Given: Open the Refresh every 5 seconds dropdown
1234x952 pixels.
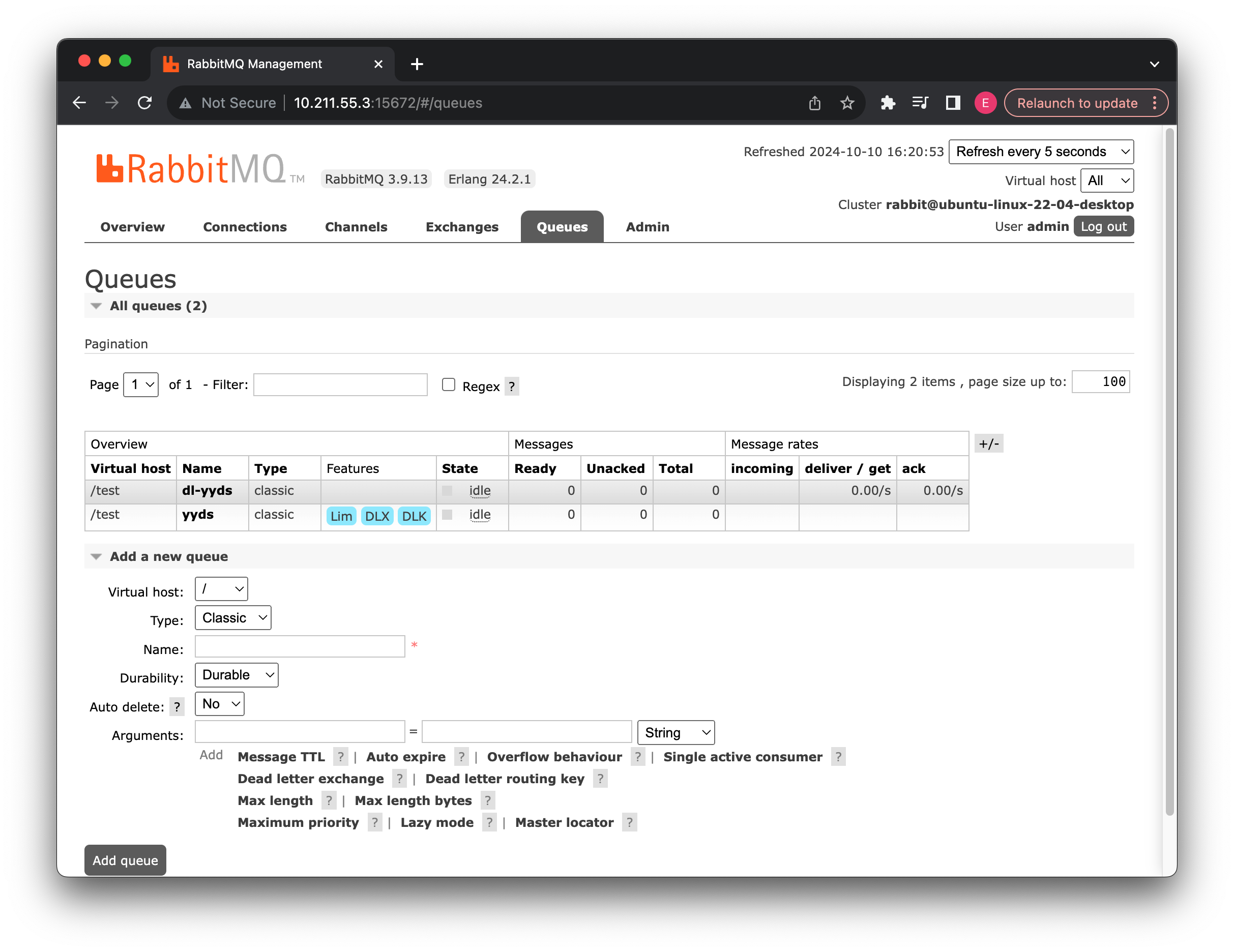Looking at the screenshot, I should (x=1041, y=152).
